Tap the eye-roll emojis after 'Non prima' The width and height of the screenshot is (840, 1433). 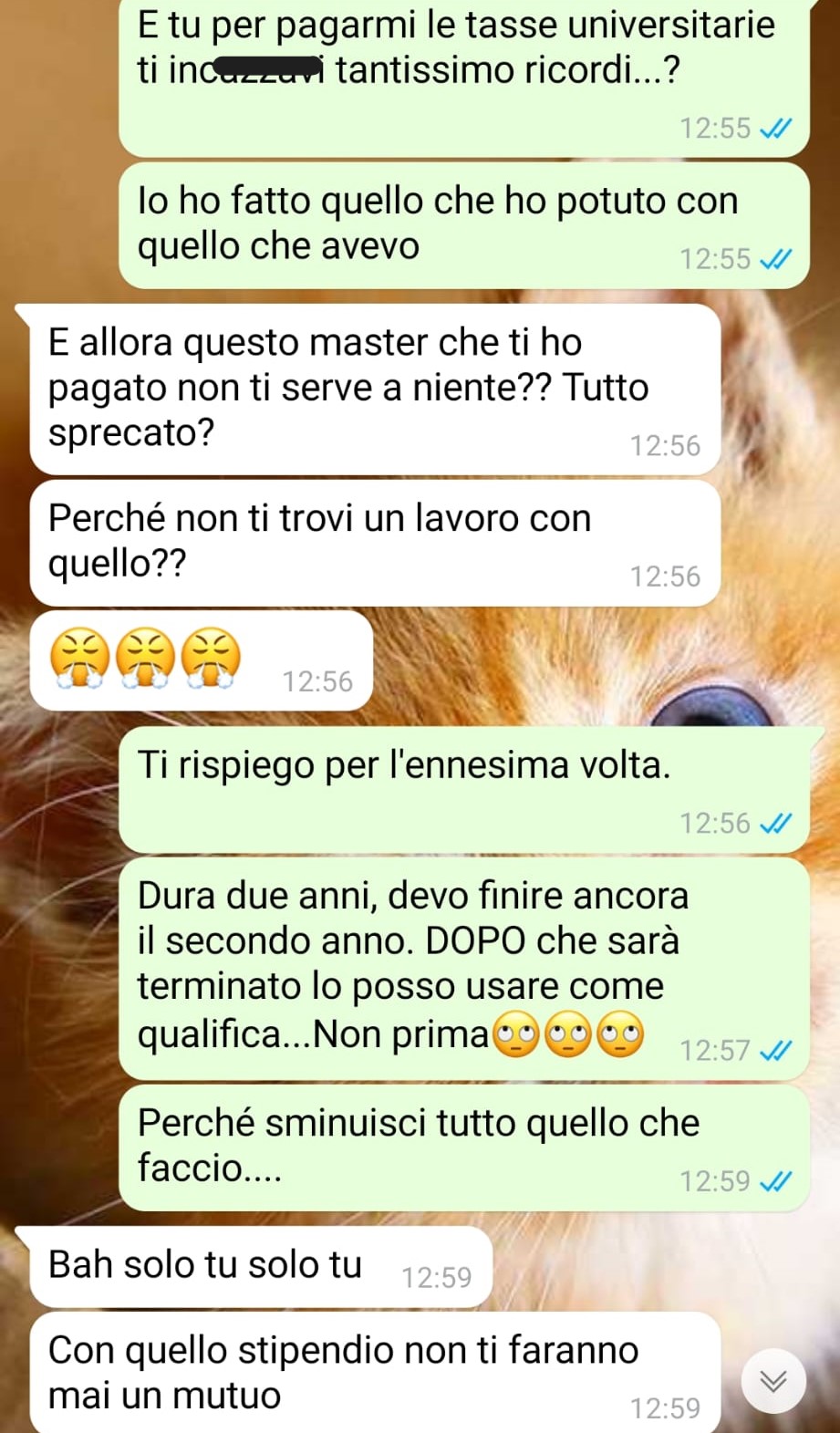[x=568, y=1036]
